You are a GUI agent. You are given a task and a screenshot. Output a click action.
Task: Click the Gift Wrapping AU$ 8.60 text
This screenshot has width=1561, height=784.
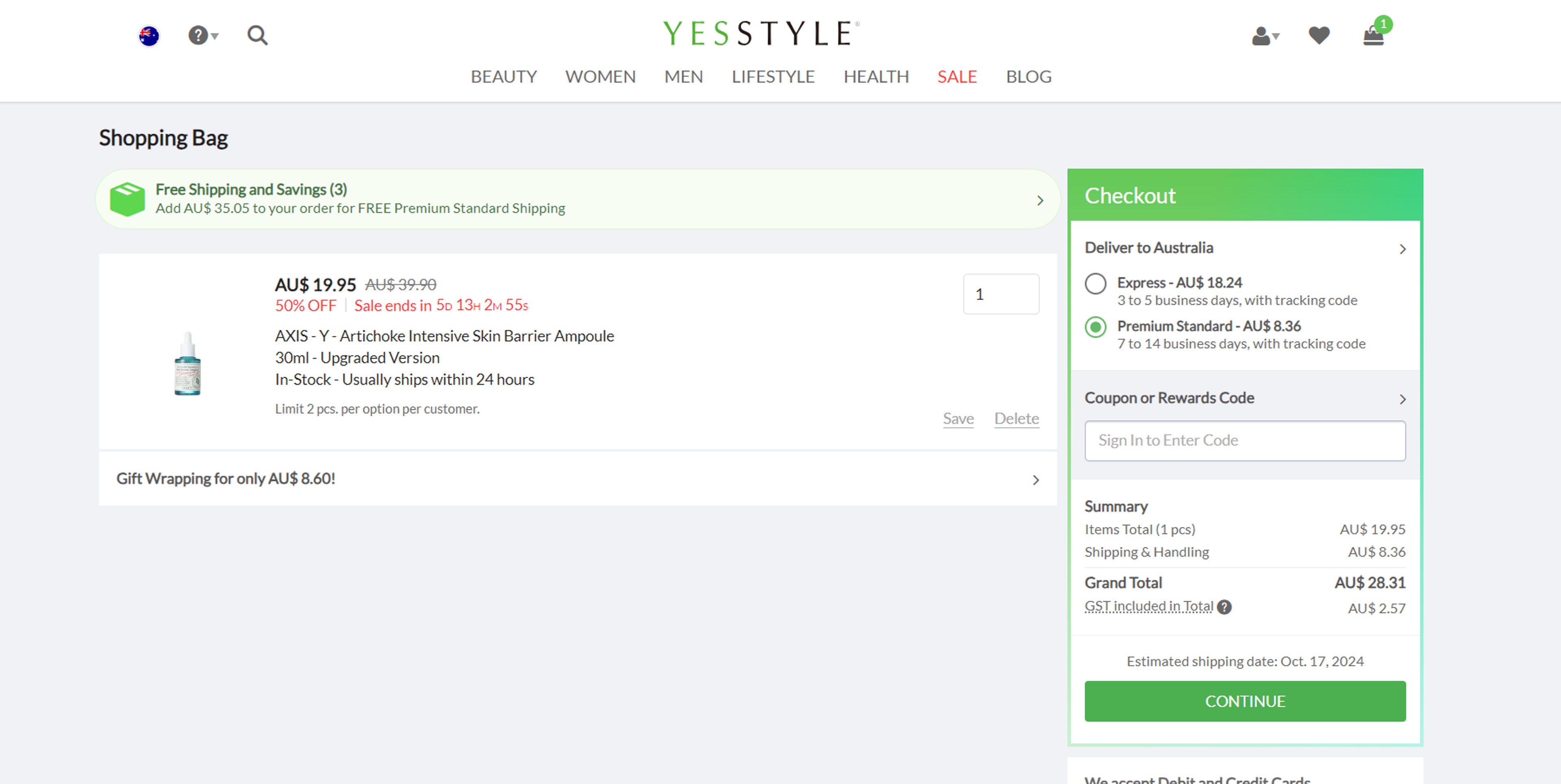pos(226,479)
